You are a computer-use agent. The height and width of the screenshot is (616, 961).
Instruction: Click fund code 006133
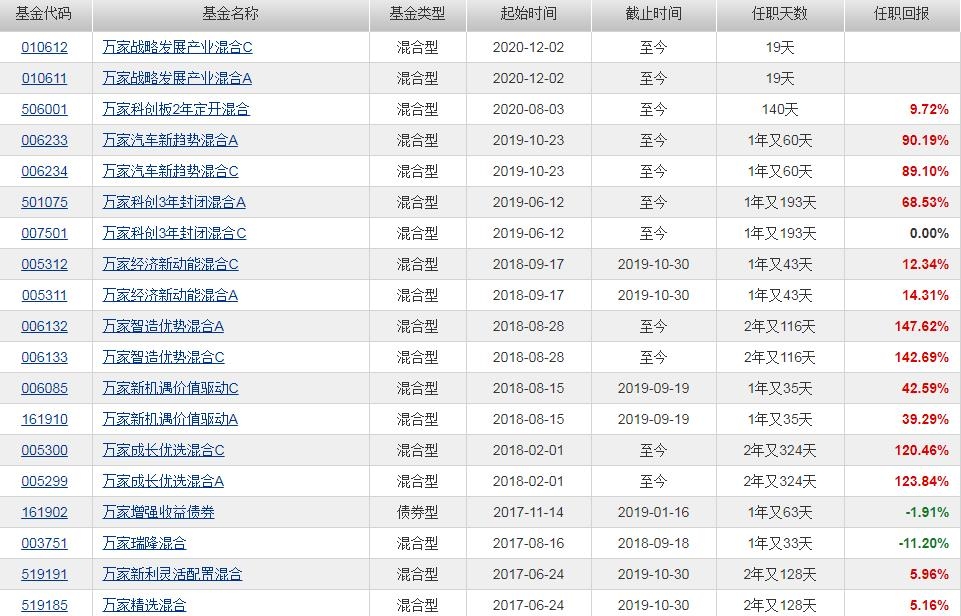click(x=44, y=357)
